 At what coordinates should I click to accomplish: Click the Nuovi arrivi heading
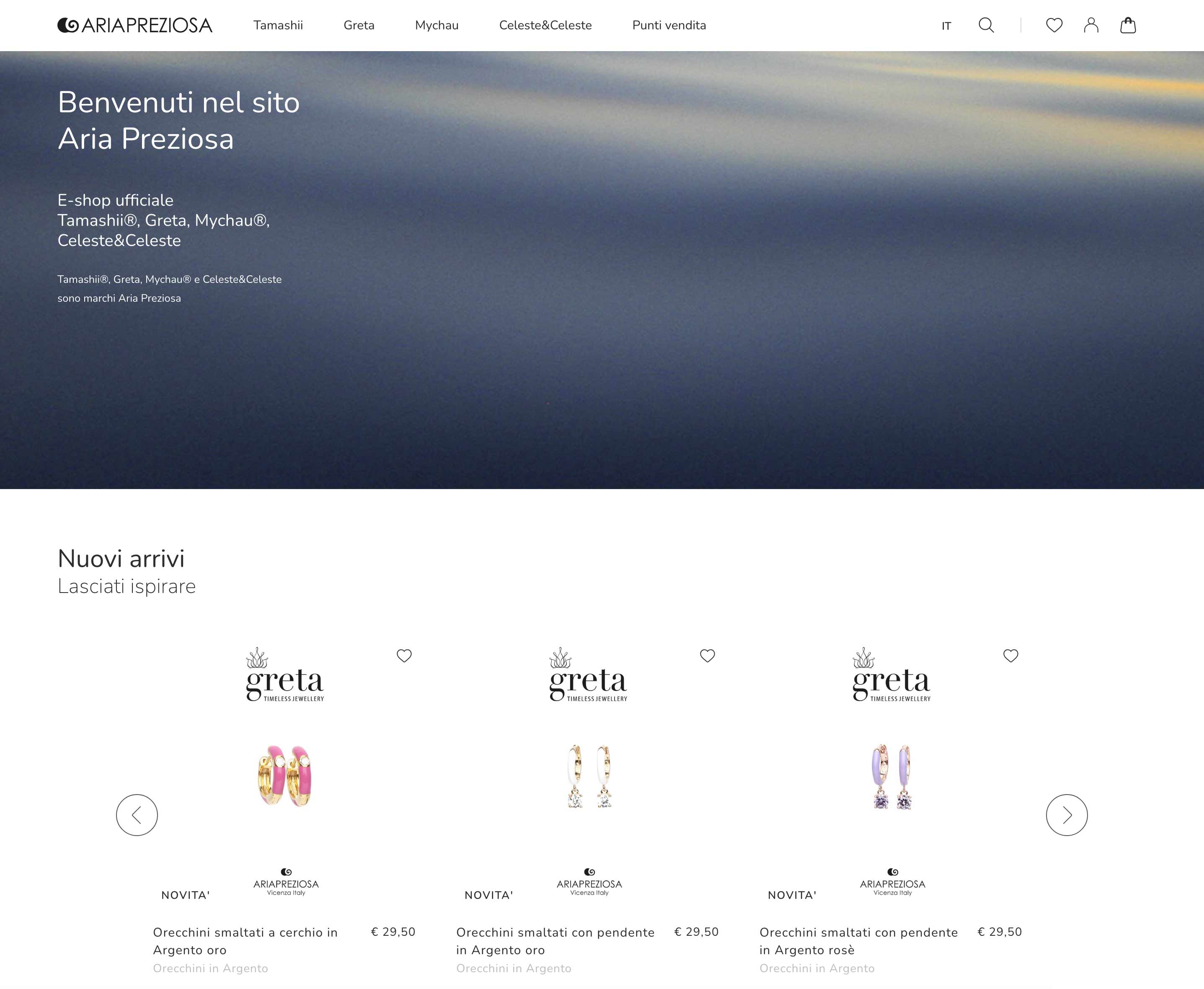(x=121, y=559)
